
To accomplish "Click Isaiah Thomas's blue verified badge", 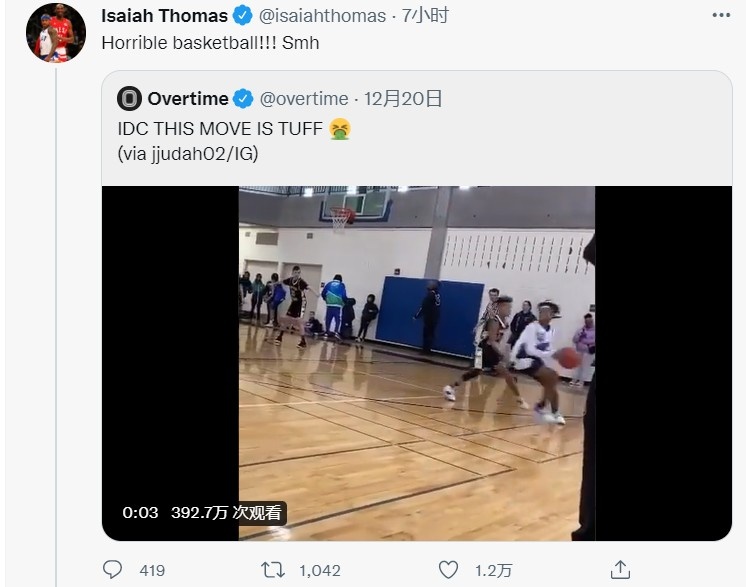I will click(243, 16).
